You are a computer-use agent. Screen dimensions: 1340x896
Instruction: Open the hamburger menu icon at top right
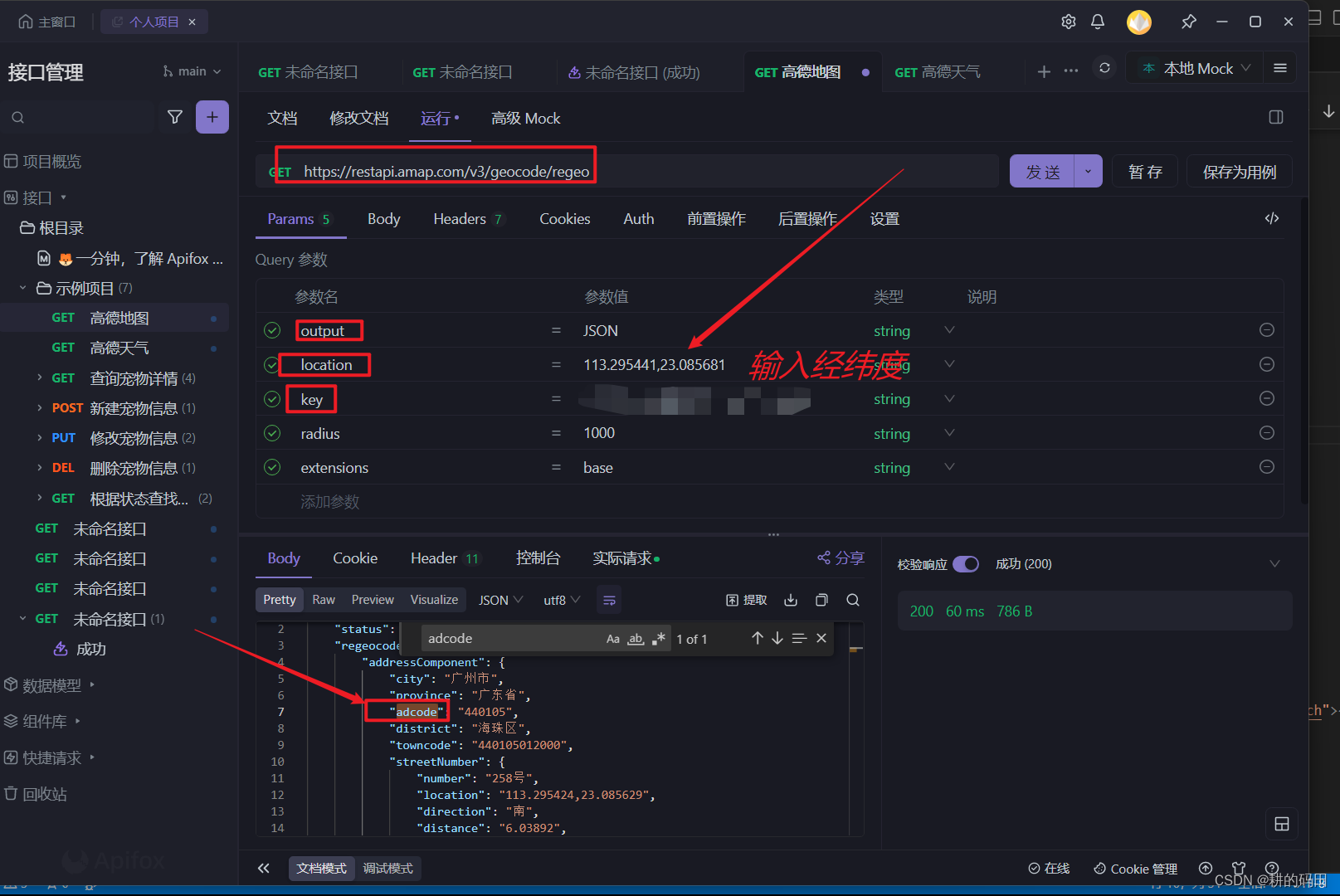point(1280,68)
